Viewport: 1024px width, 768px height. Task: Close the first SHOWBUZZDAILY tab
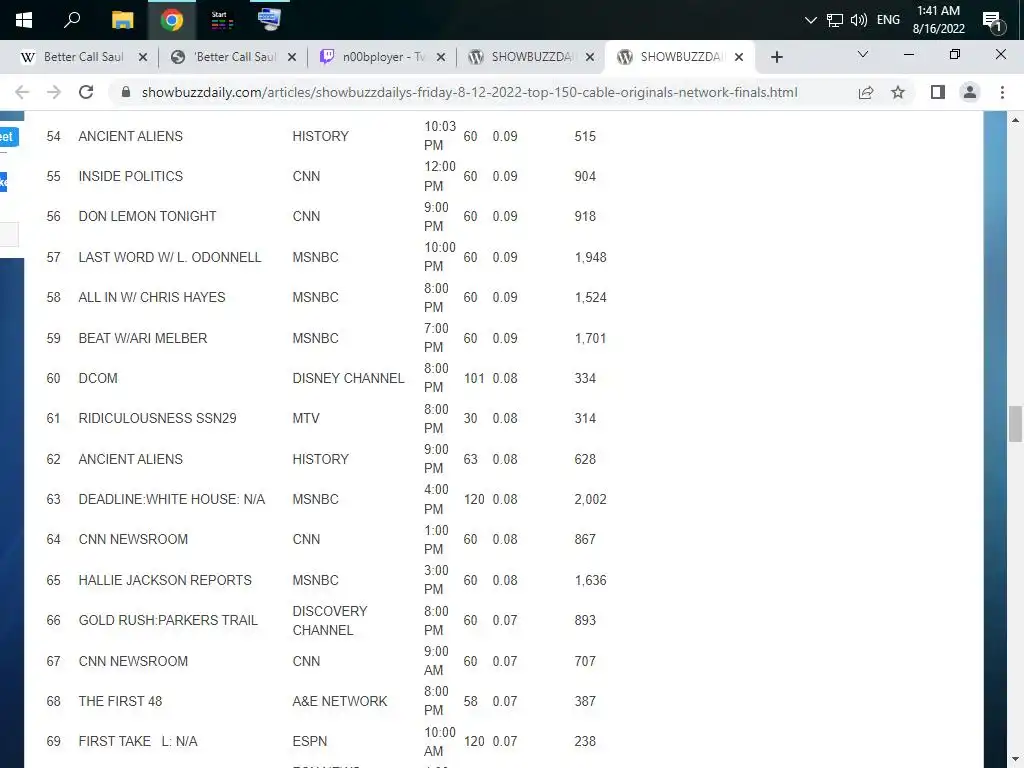click(590, 57)
